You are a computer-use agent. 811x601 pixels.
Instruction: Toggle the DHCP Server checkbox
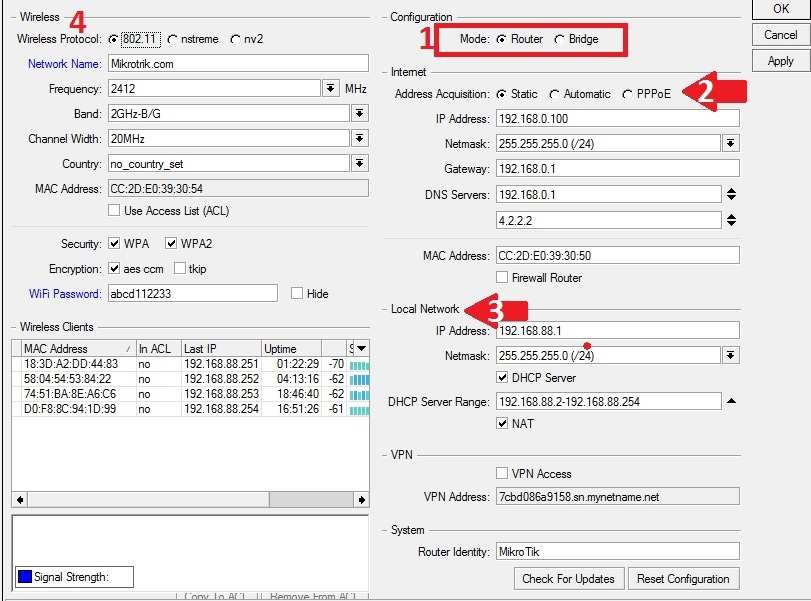(x=502, y=378)
